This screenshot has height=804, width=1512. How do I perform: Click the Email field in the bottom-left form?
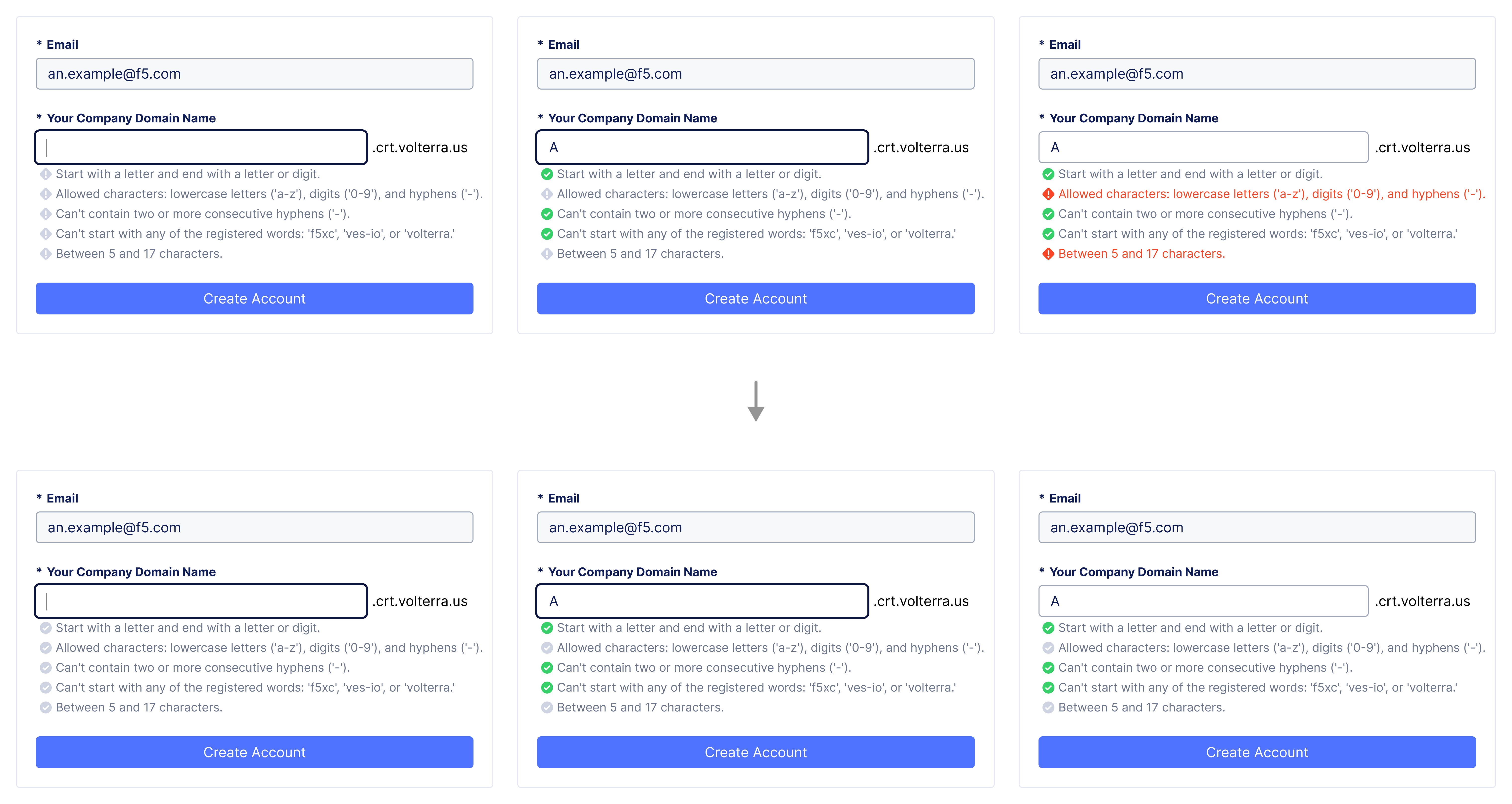tap(254, 527)
